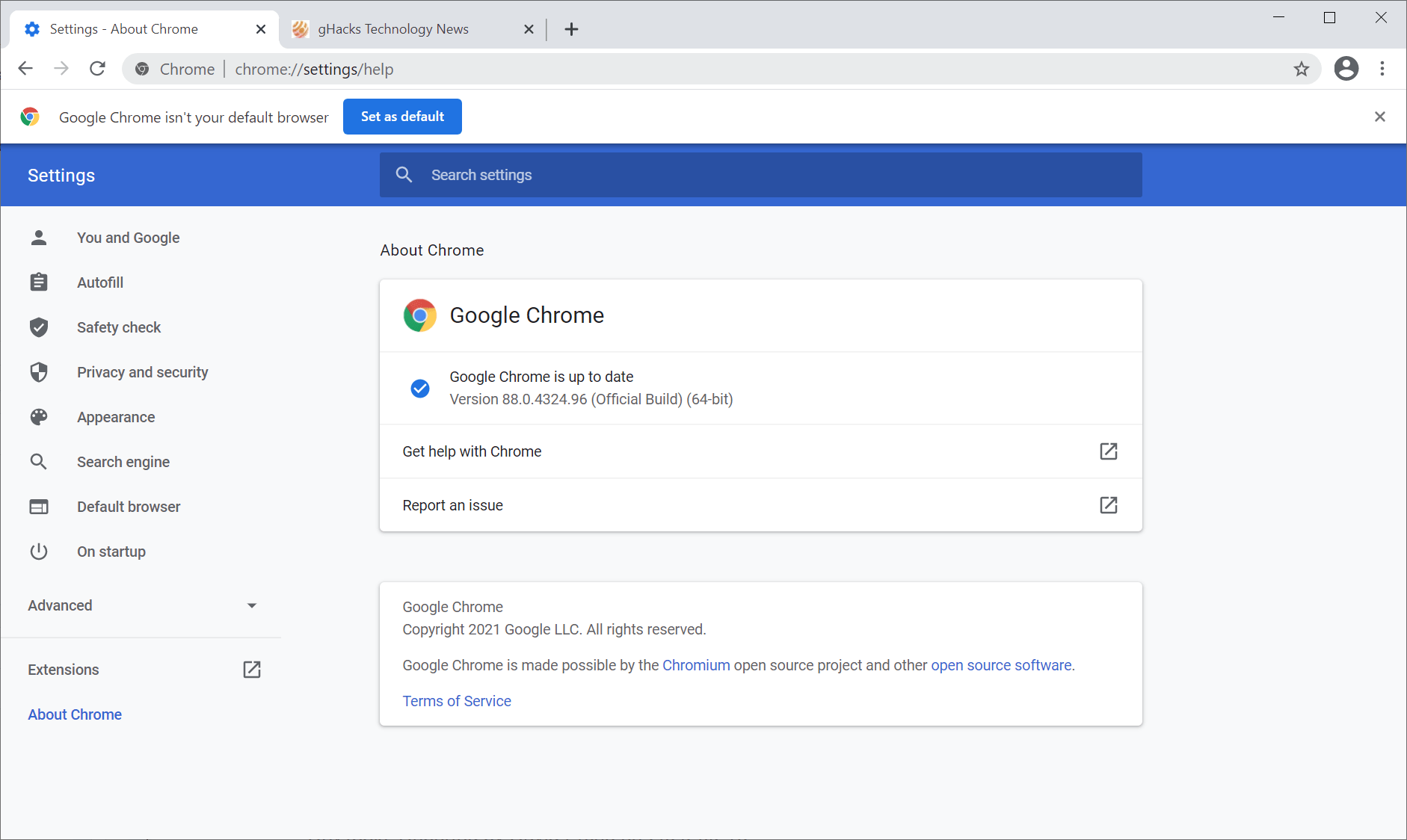1407x840 pixels.
Task: Select About Chrome in the sidebar
Action: (x=75, y=714)
